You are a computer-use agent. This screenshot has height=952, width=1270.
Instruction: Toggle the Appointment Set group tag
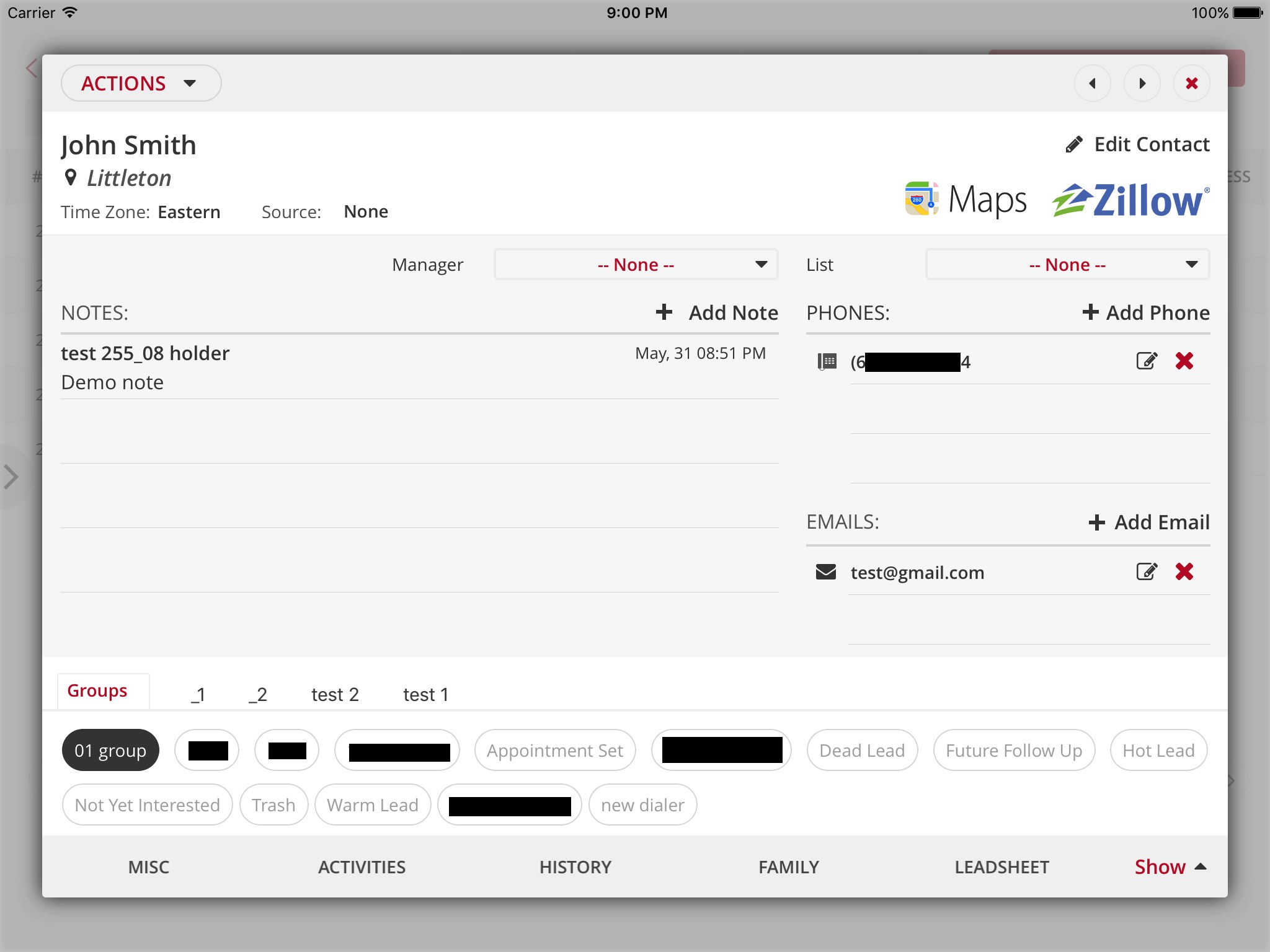pyautogui.click(x=554, y=749)
